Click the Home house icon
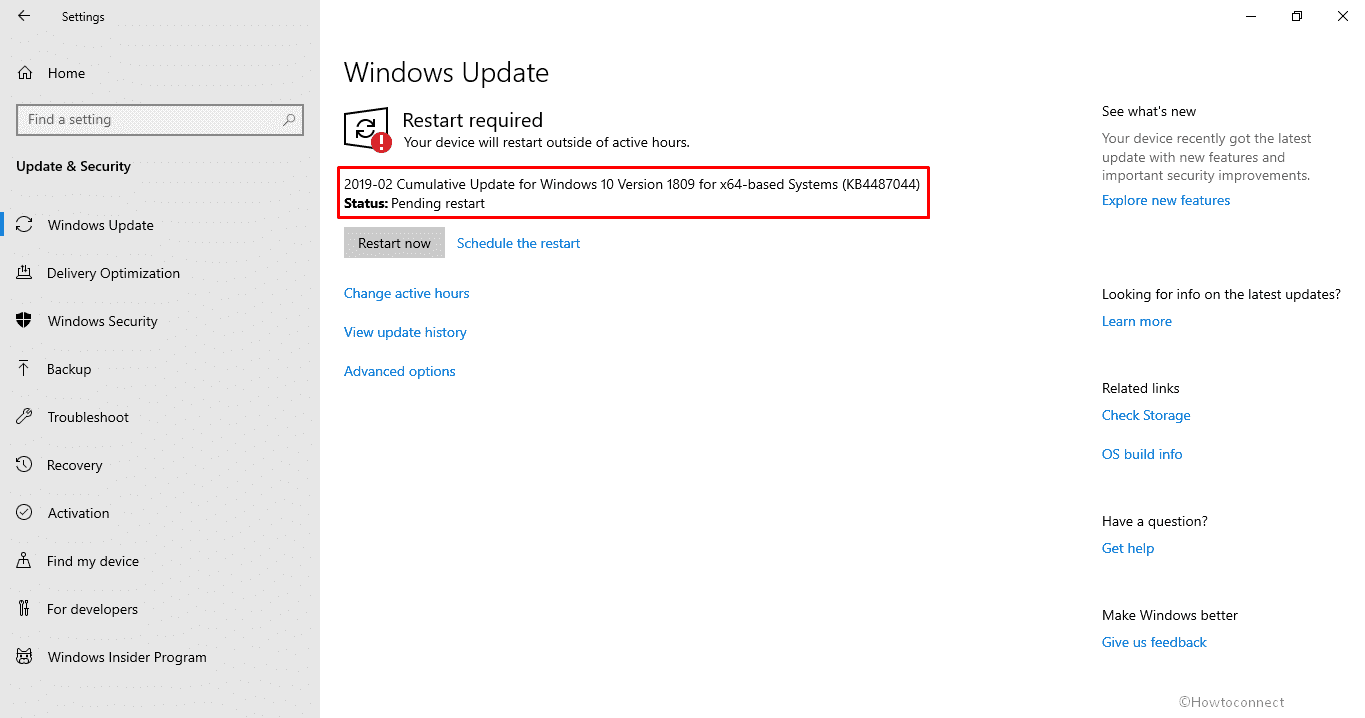 coord(25,73)
